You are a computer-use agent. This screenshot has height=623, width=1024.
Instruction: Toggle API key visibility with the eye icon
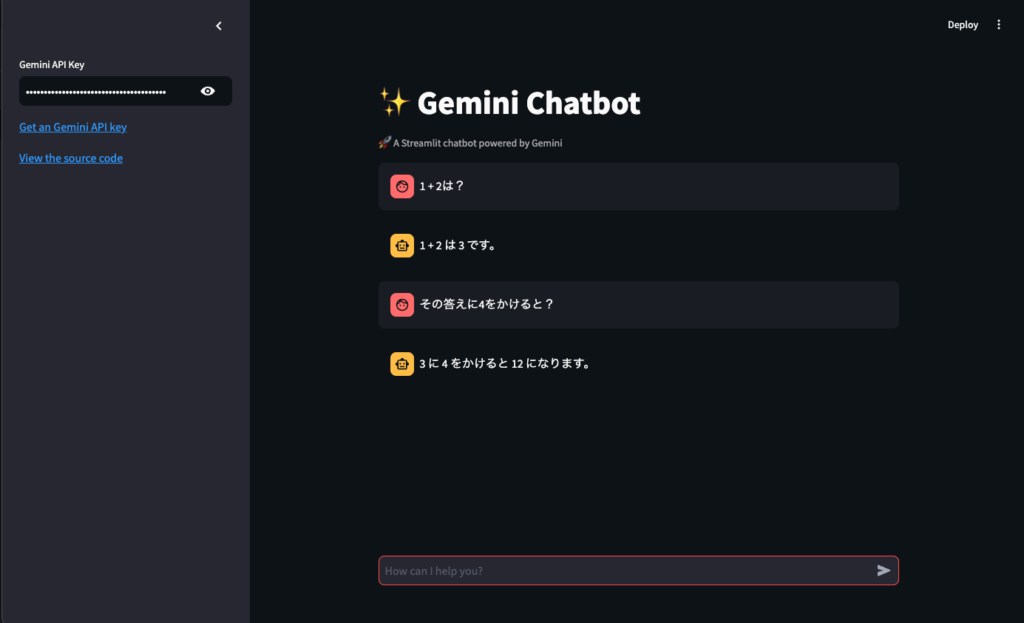tap(207, 90)
